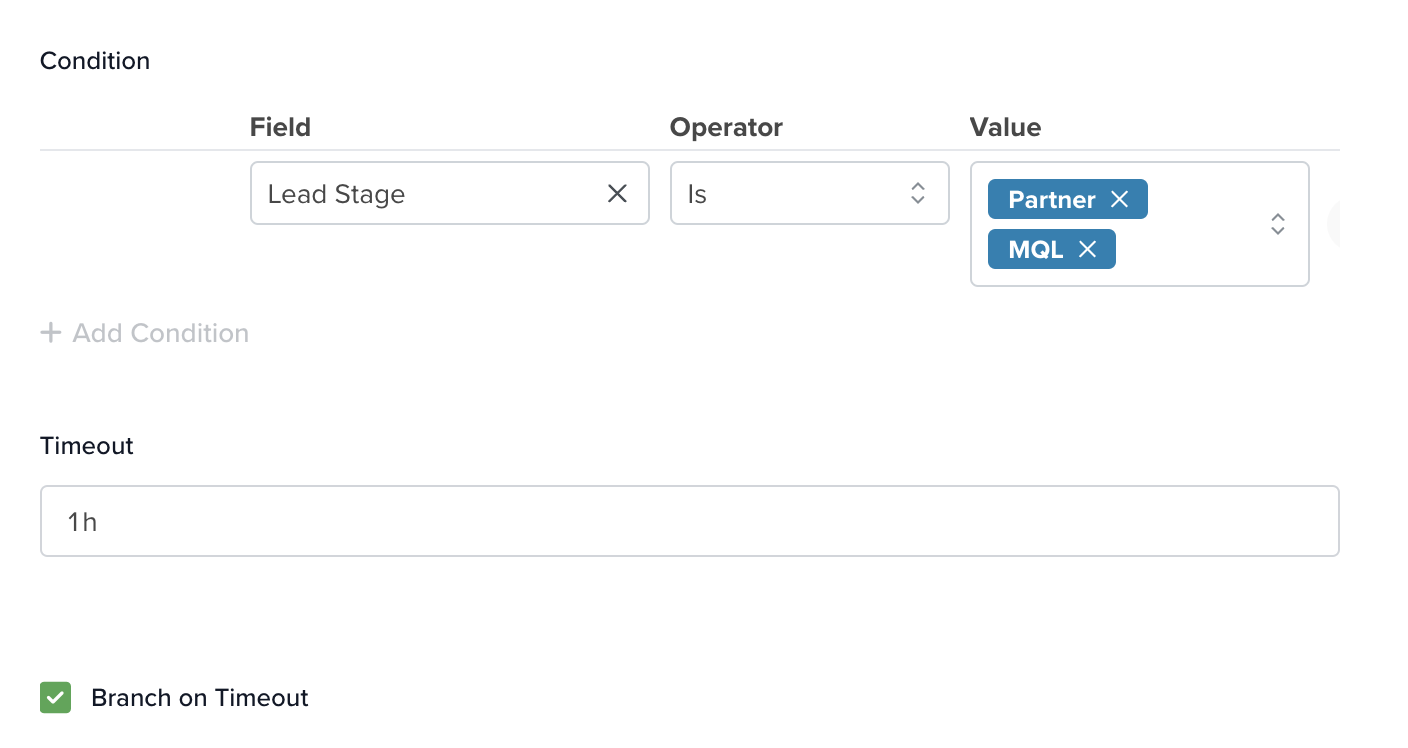The width and height of the screenshot is (1408, 748).
Task: Remove the MQL tag from Value
Action: (x=1088, y=249)
